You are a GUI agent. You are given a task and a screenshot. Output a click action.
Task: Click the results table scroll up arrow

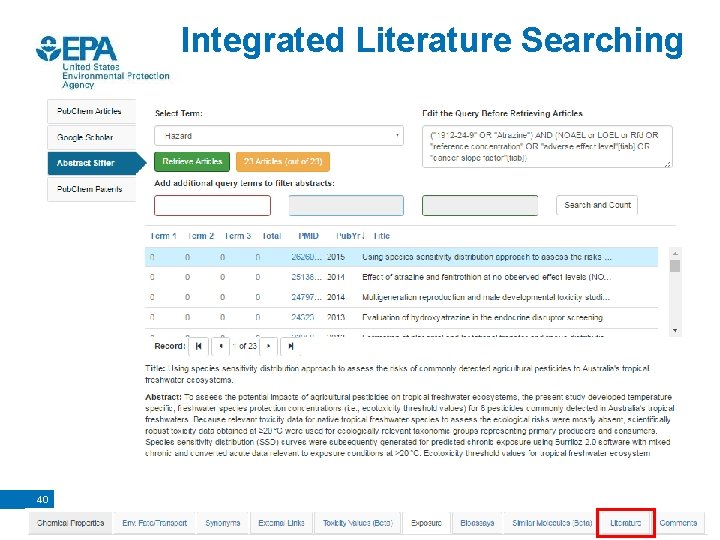point(675,253)
